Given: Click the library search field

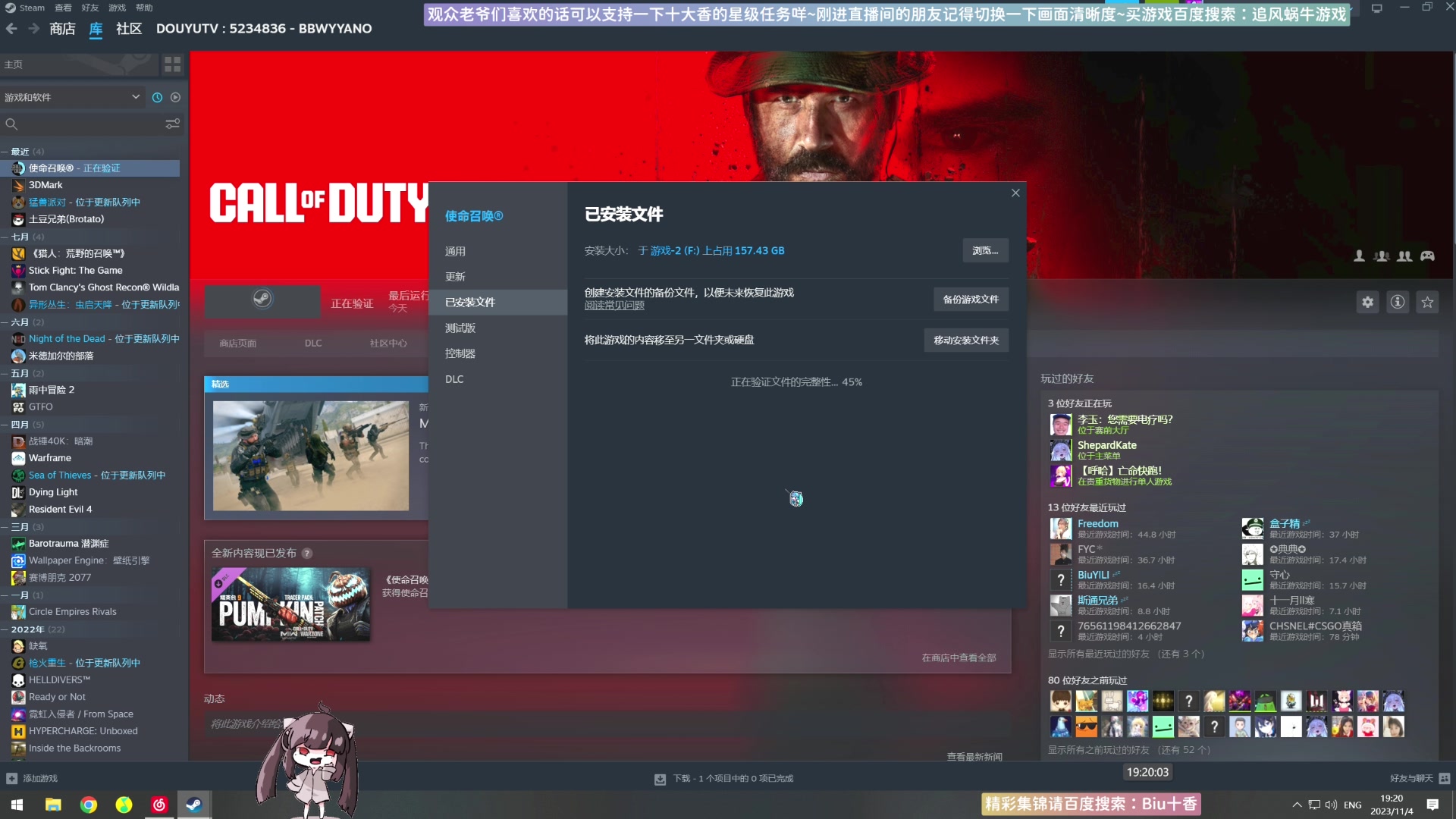Looking at the screenshot, I should coord(83,124).
